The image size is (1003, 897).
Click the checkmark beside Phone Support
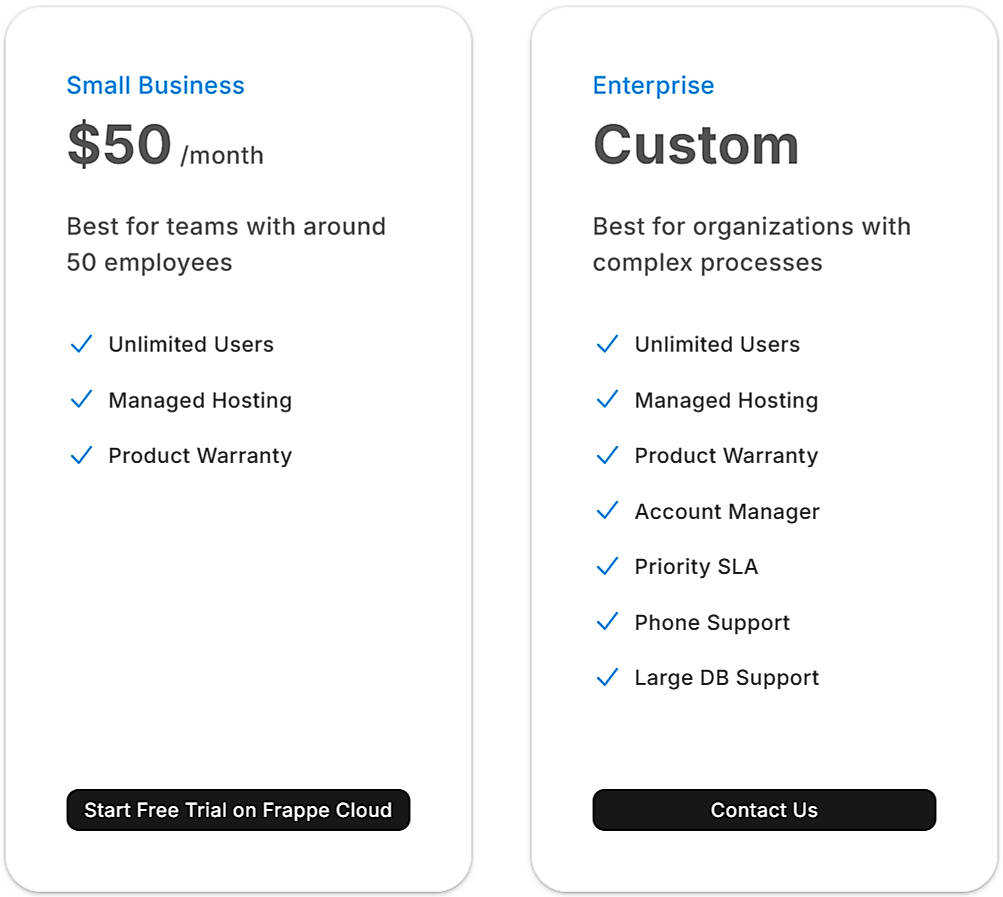pos(608,622)
